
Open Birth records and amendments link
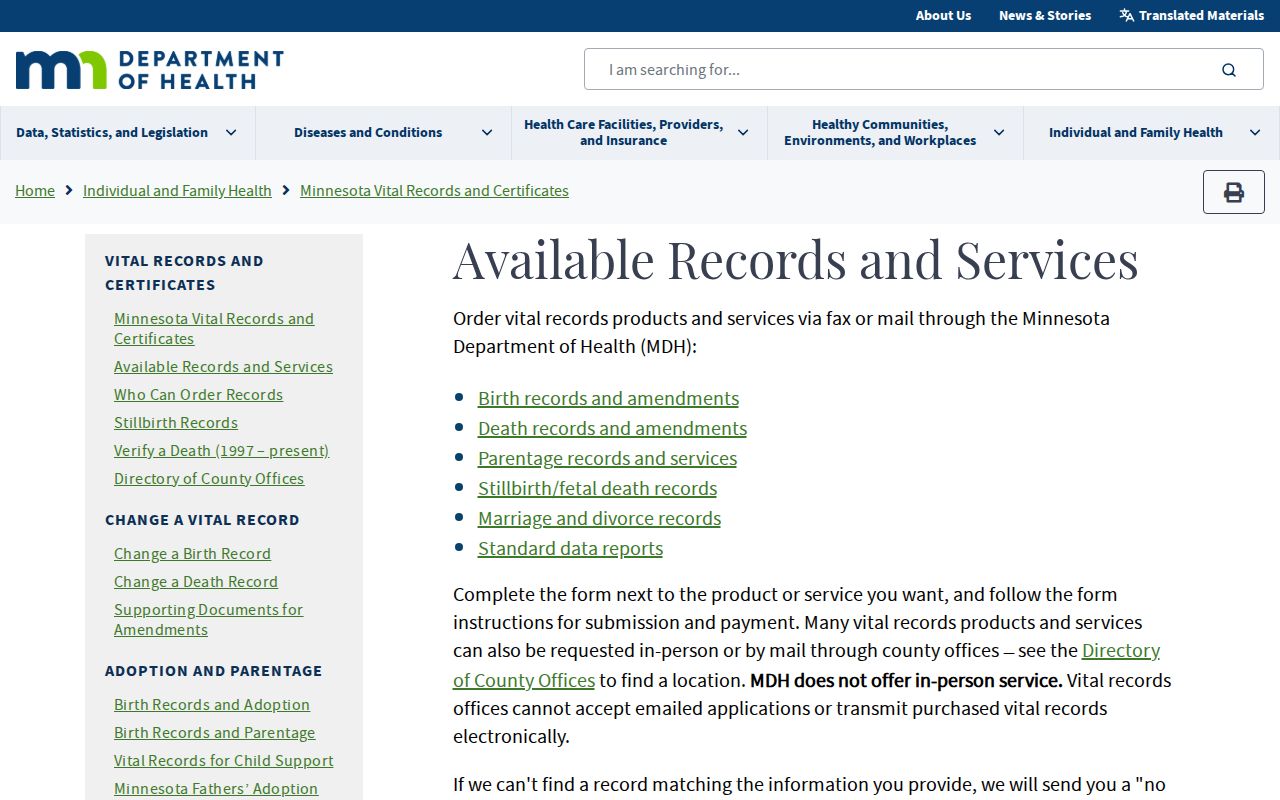click(x=608, y=398)
